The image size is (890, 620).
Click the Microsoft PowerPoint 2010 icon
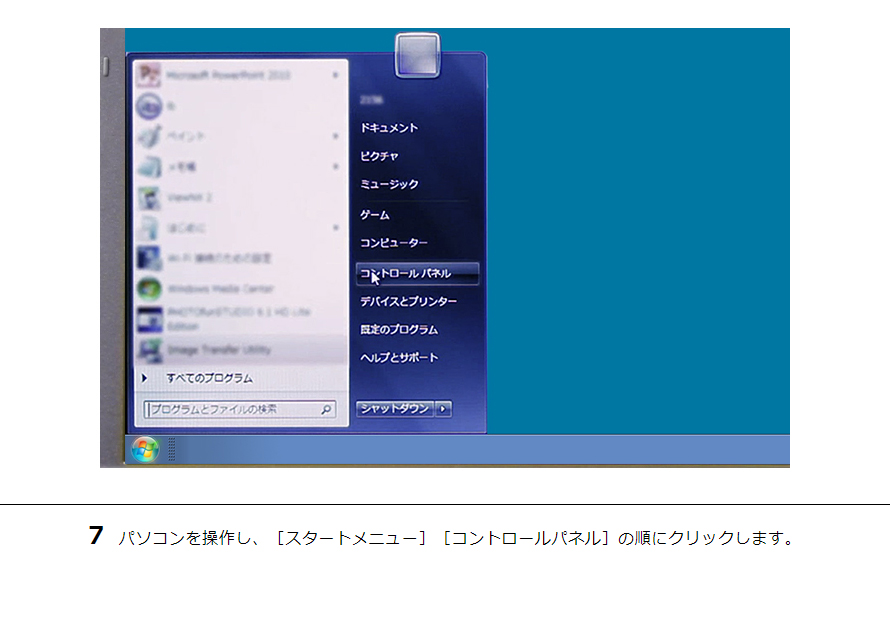point(149,75)
